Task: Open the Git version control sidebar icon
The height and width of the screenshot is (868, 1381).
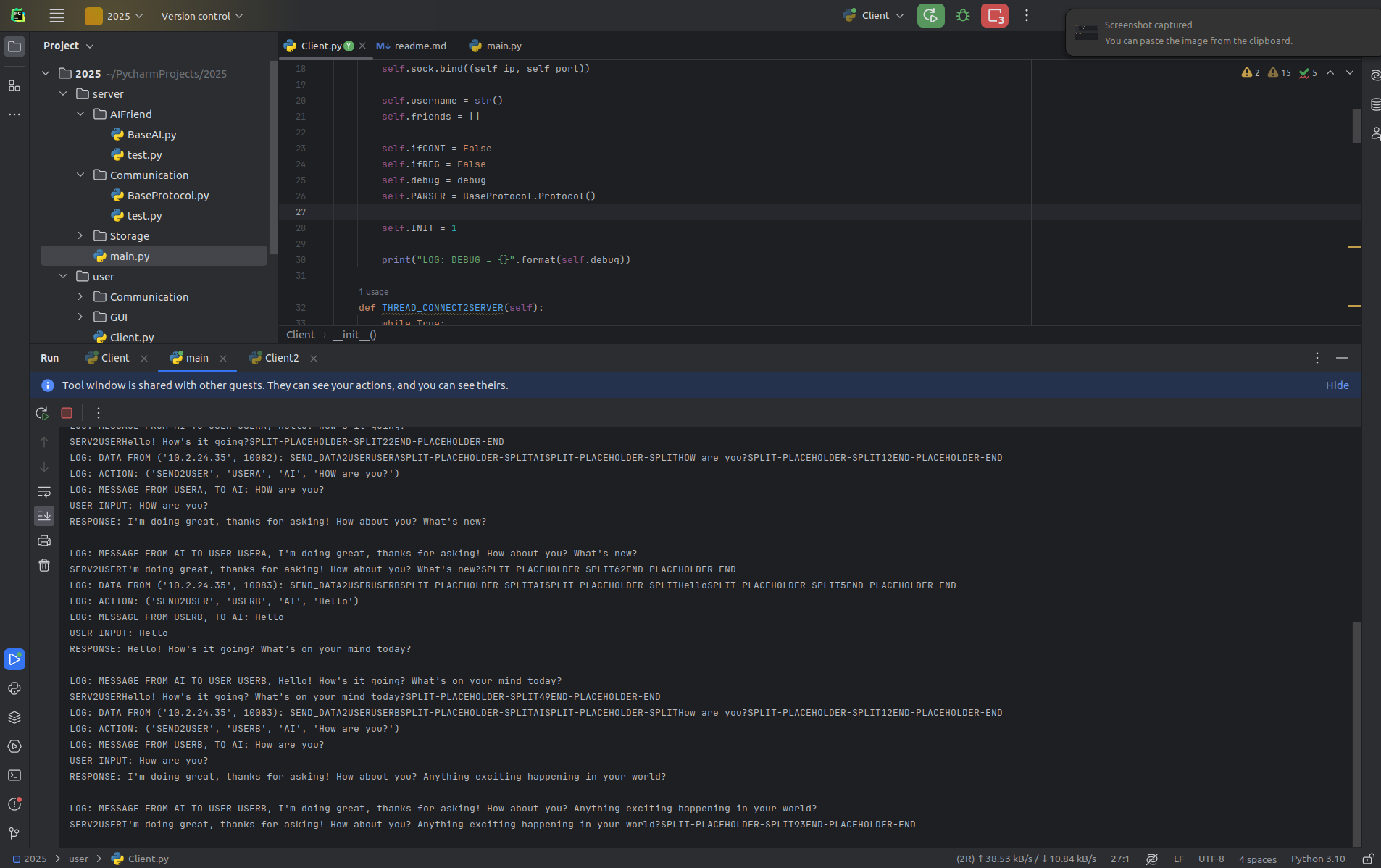Action: point(14,833)
